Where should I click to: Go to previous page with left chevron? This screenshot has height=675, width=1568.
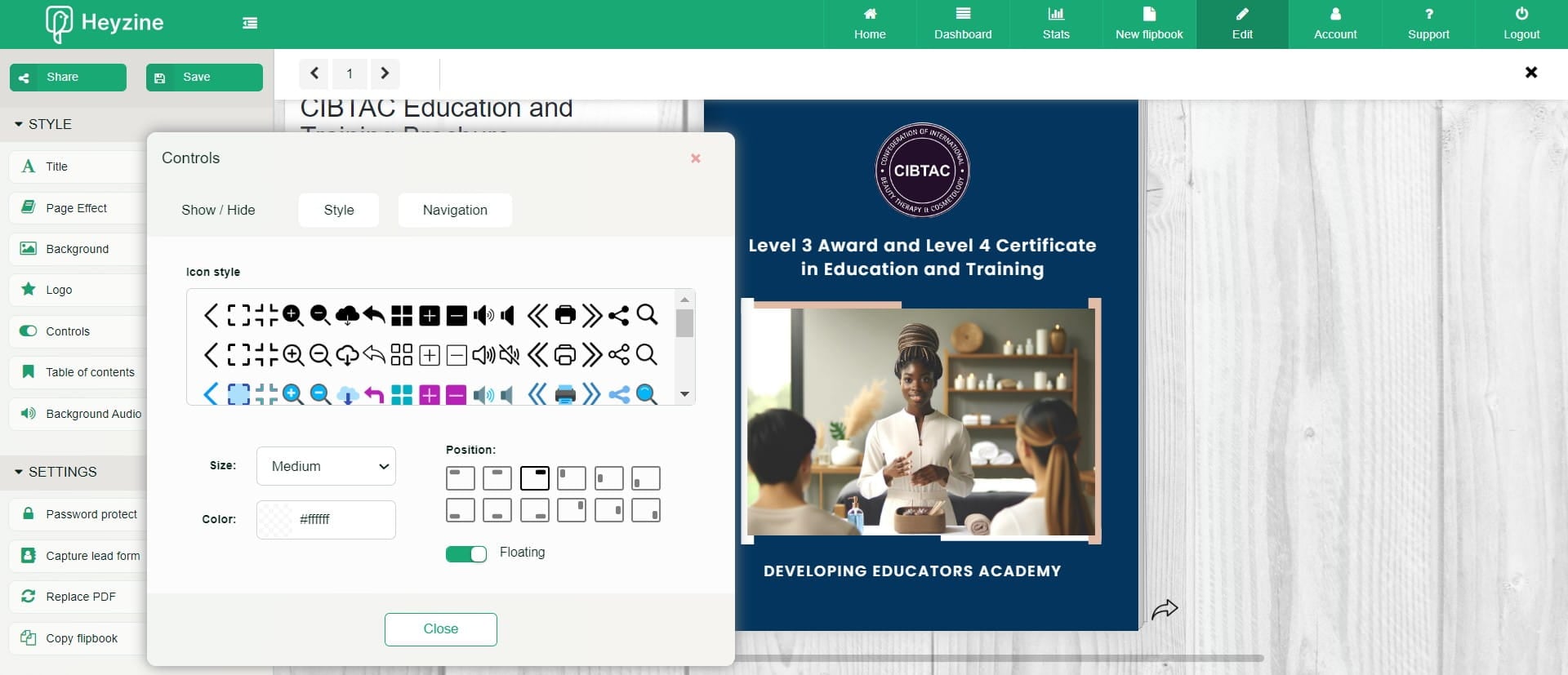click(x=314, y=73)
